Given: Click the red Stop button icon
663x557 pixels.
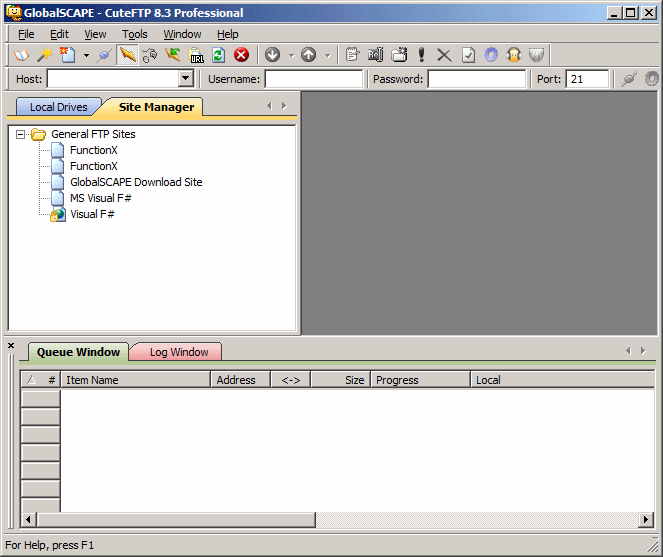Looking at the screenshot, I should pos(241,55).
